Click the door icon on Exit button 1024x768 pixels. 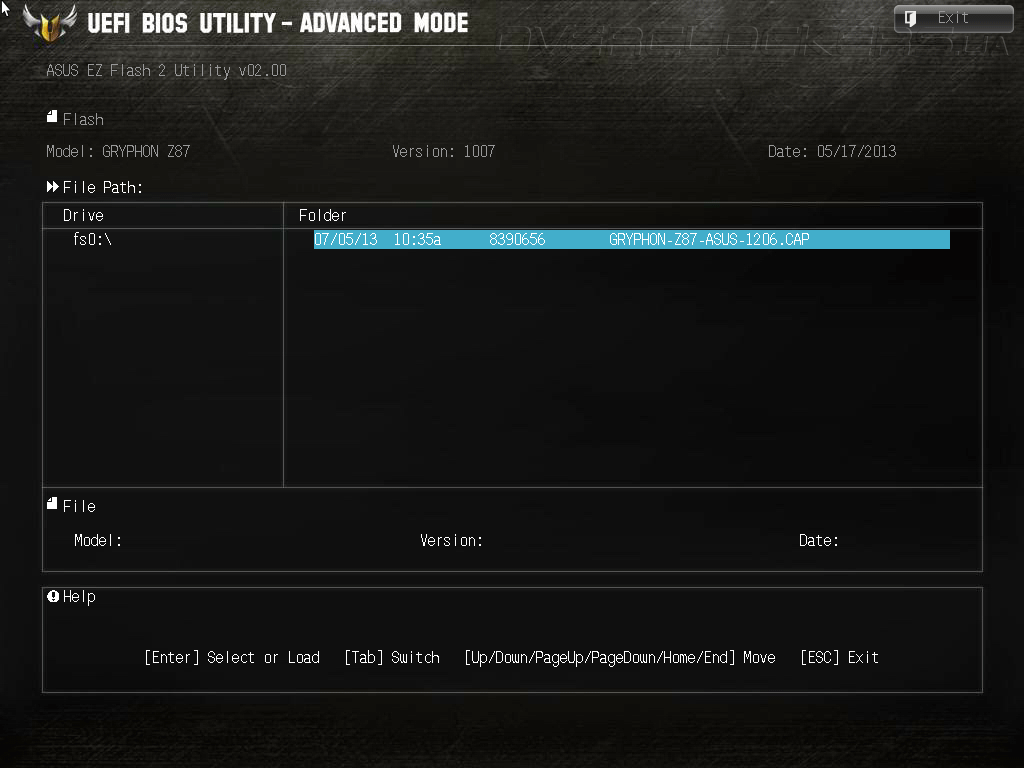(x=910, y=18)
